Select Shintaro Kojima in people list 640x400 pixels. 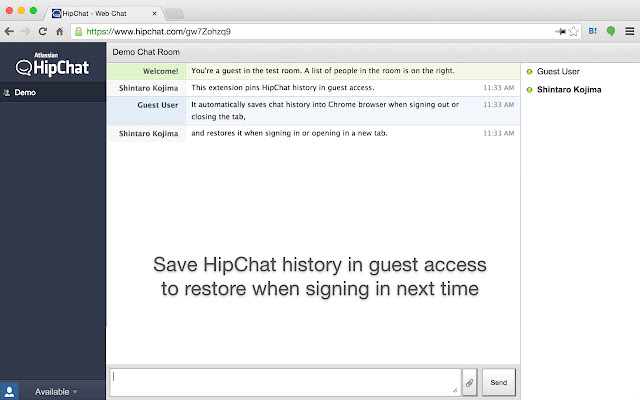(569, 90)
